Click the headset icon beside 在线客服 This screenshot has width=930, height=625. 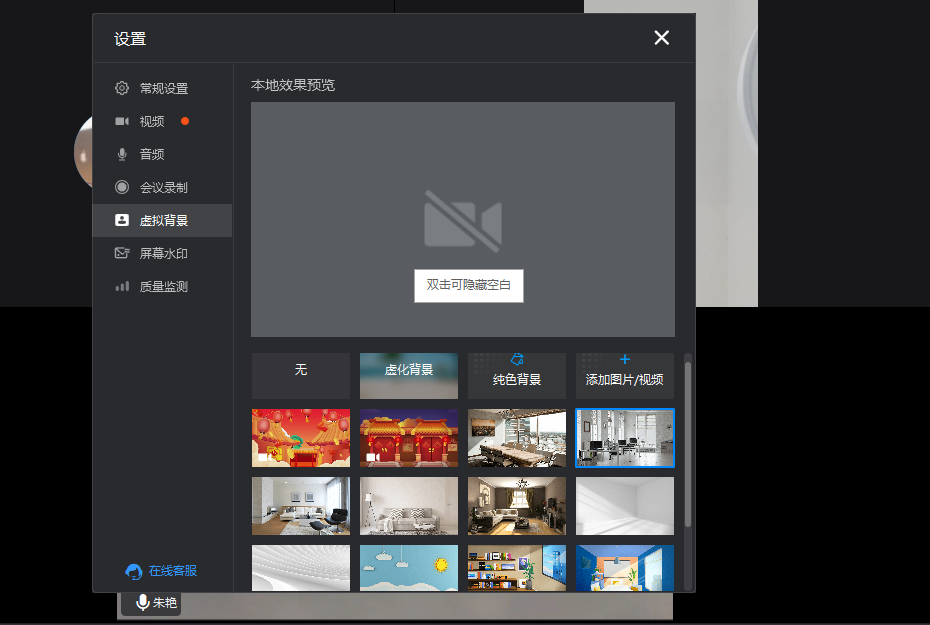coord(133,572)
